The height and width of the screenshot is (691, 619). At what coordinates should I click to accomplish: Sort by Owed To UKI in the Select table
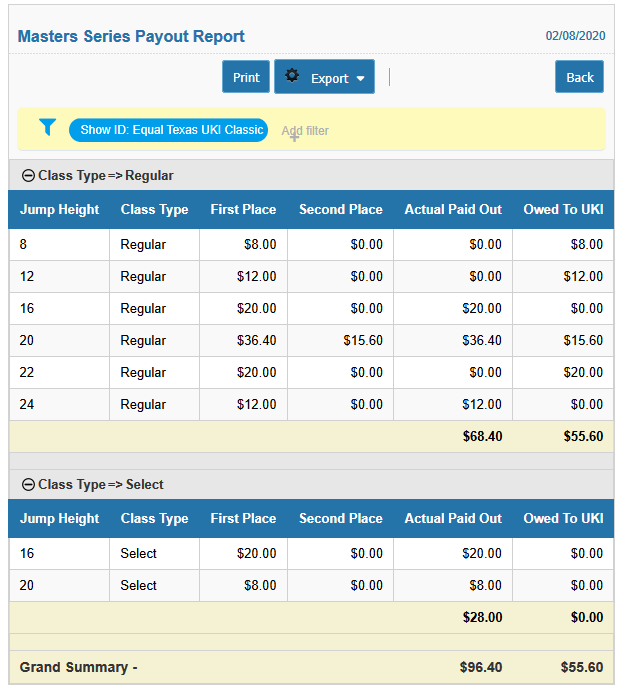(x=563, y=518)
